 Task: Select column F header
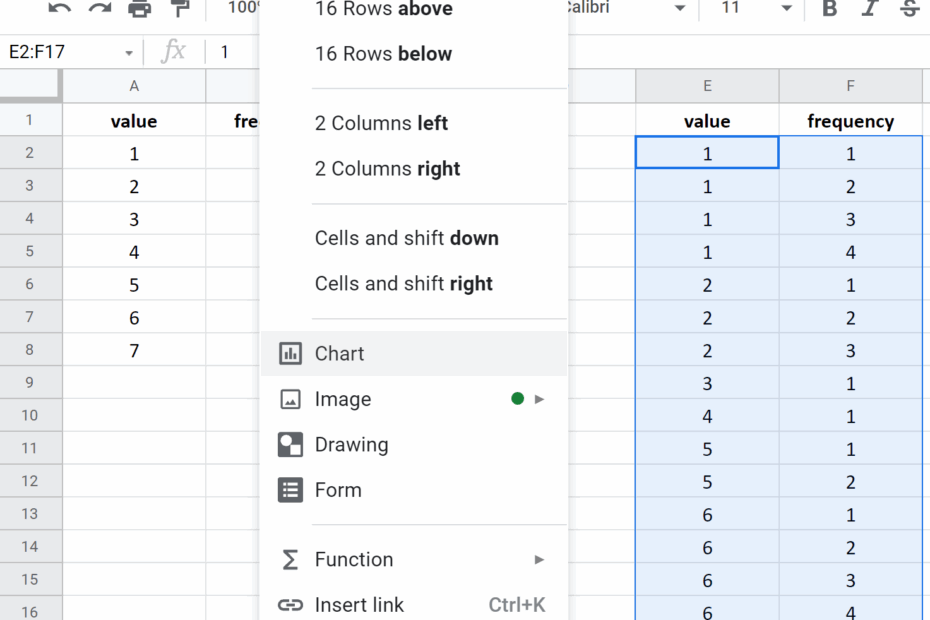coord(851,86)
